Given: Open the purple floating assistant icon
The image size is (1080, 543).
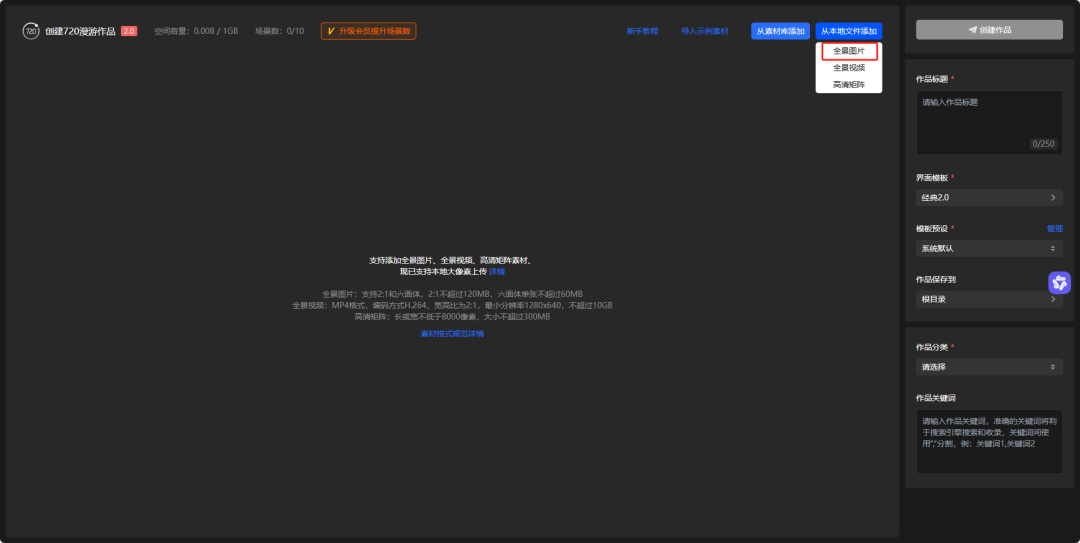Looking at the screenshot, I should (x=1059, y=283).
